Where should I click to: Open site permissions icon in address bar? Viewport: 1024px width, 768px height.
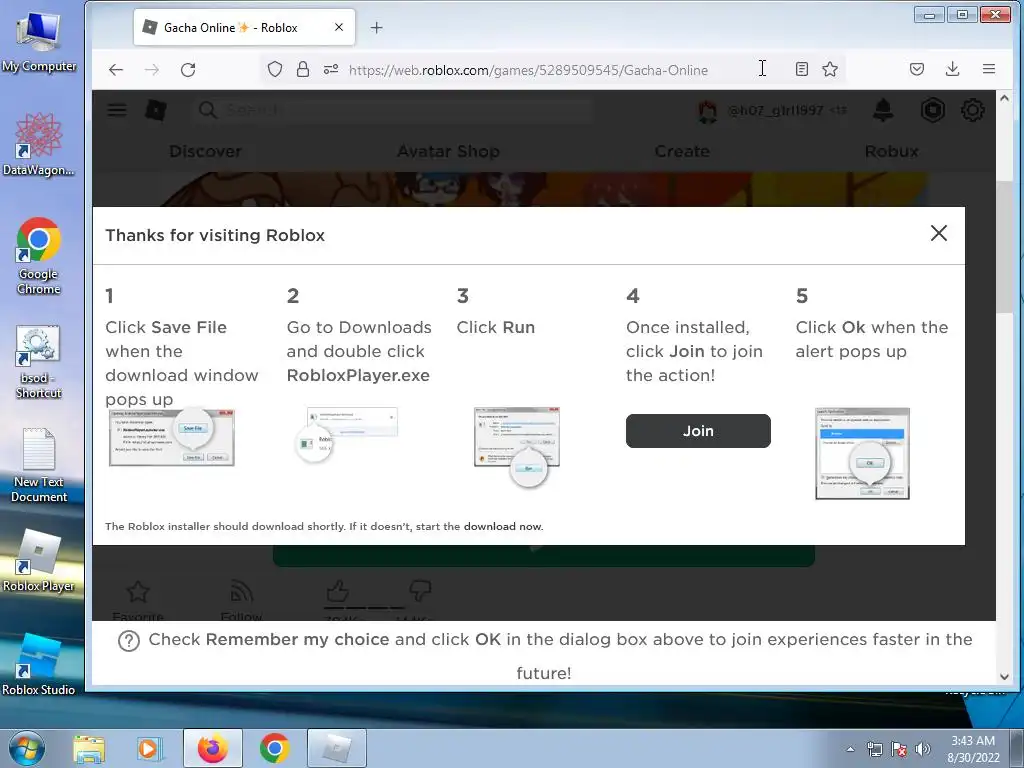331,69
